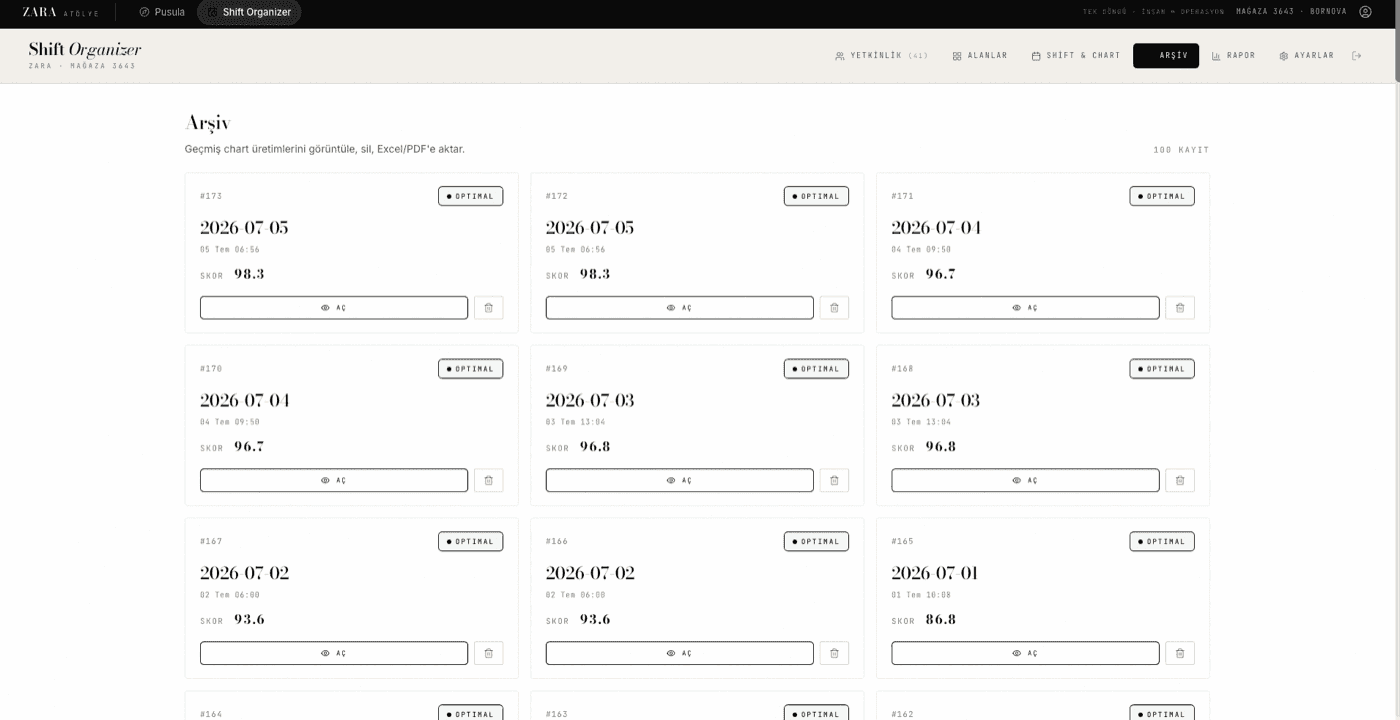
Task: Delete archive record #172
Action: coord(834,308)
